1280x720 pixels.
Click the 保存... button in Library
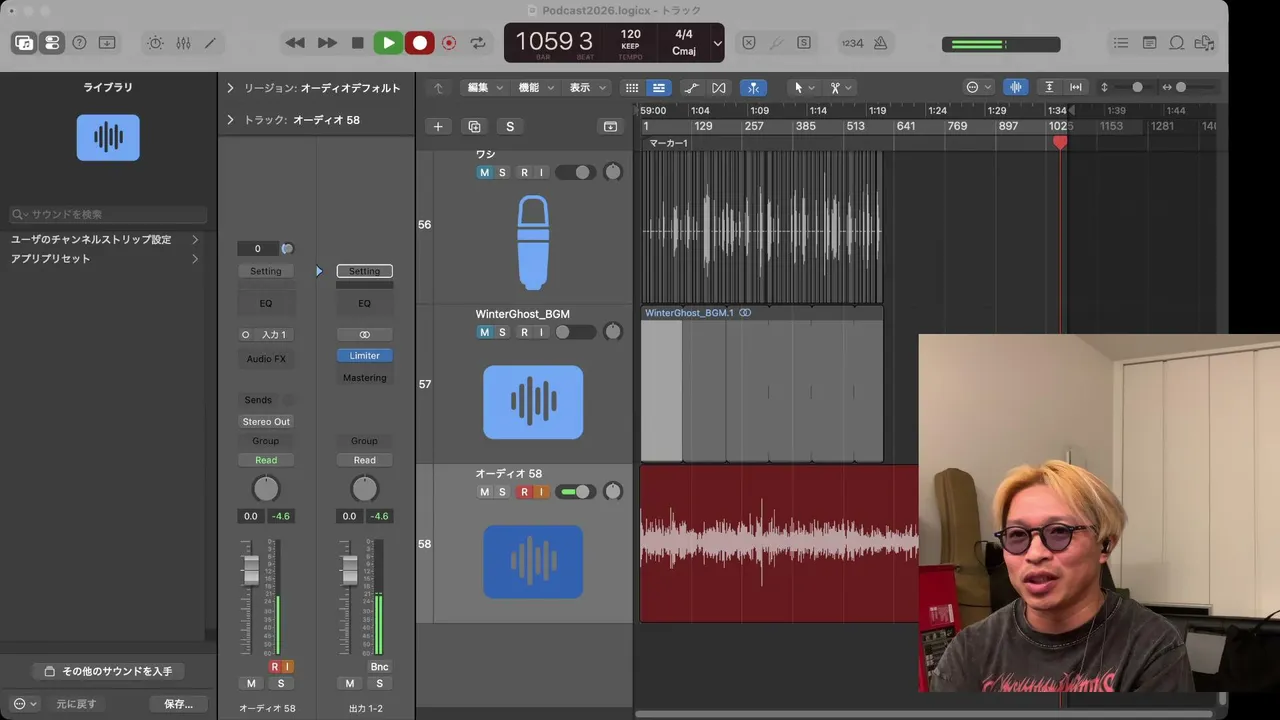click(x=178, y=704)
